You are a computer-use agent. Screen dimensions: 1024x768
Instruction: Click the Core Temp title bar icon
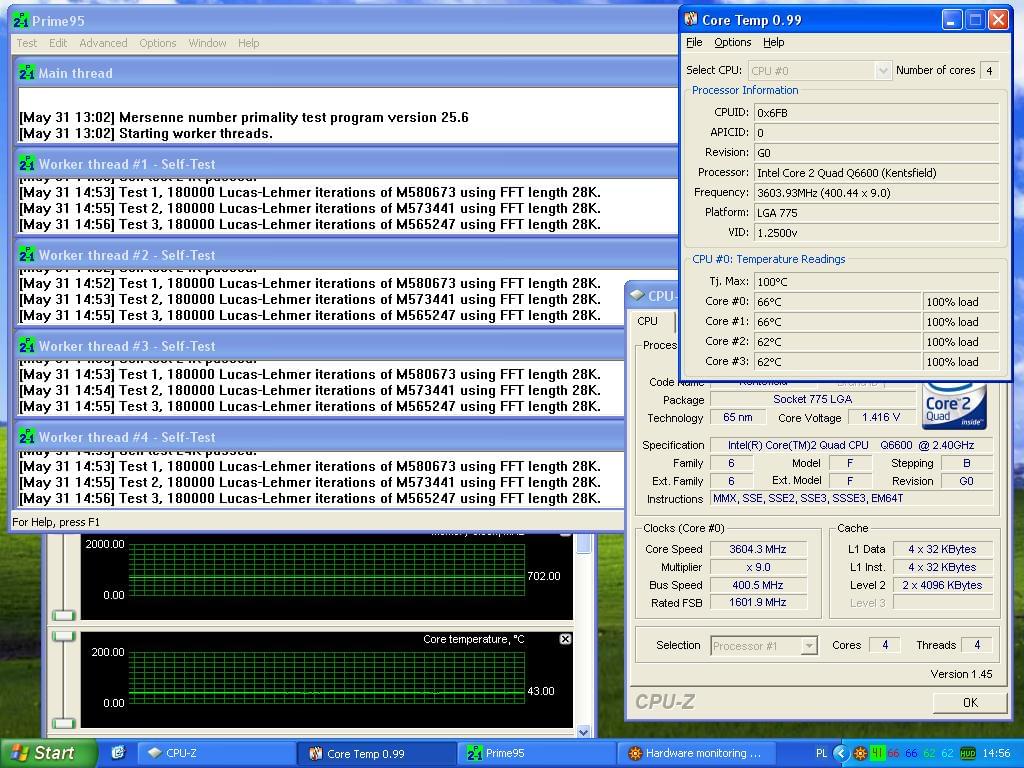tap(691, 19)
